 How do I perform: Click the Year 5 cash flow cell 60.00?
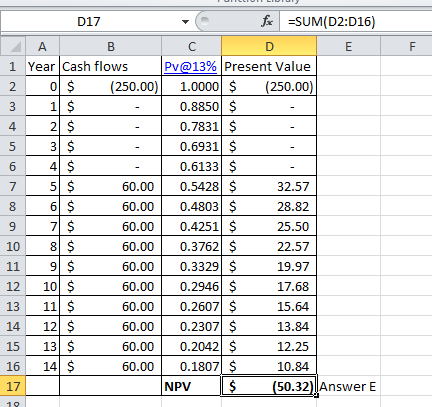pos(111,186)
